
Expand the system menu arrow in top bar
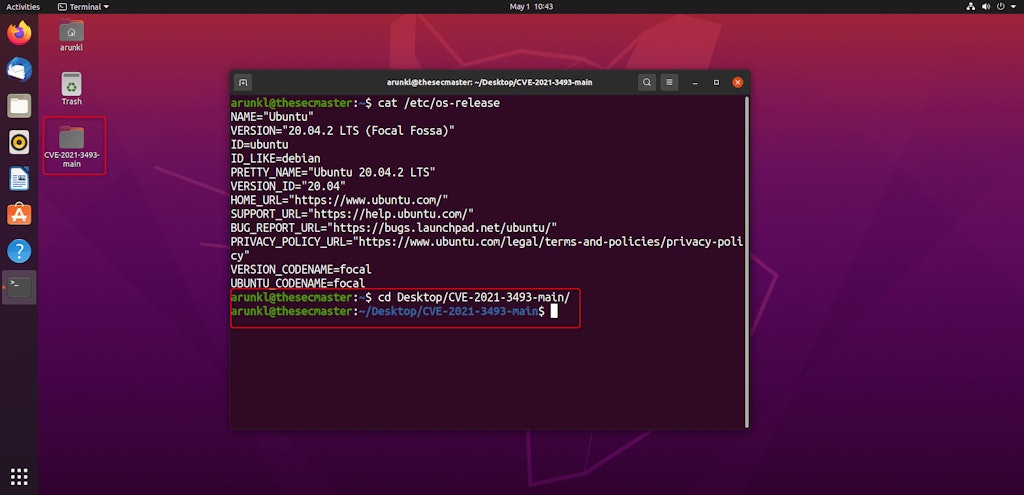1014,7
